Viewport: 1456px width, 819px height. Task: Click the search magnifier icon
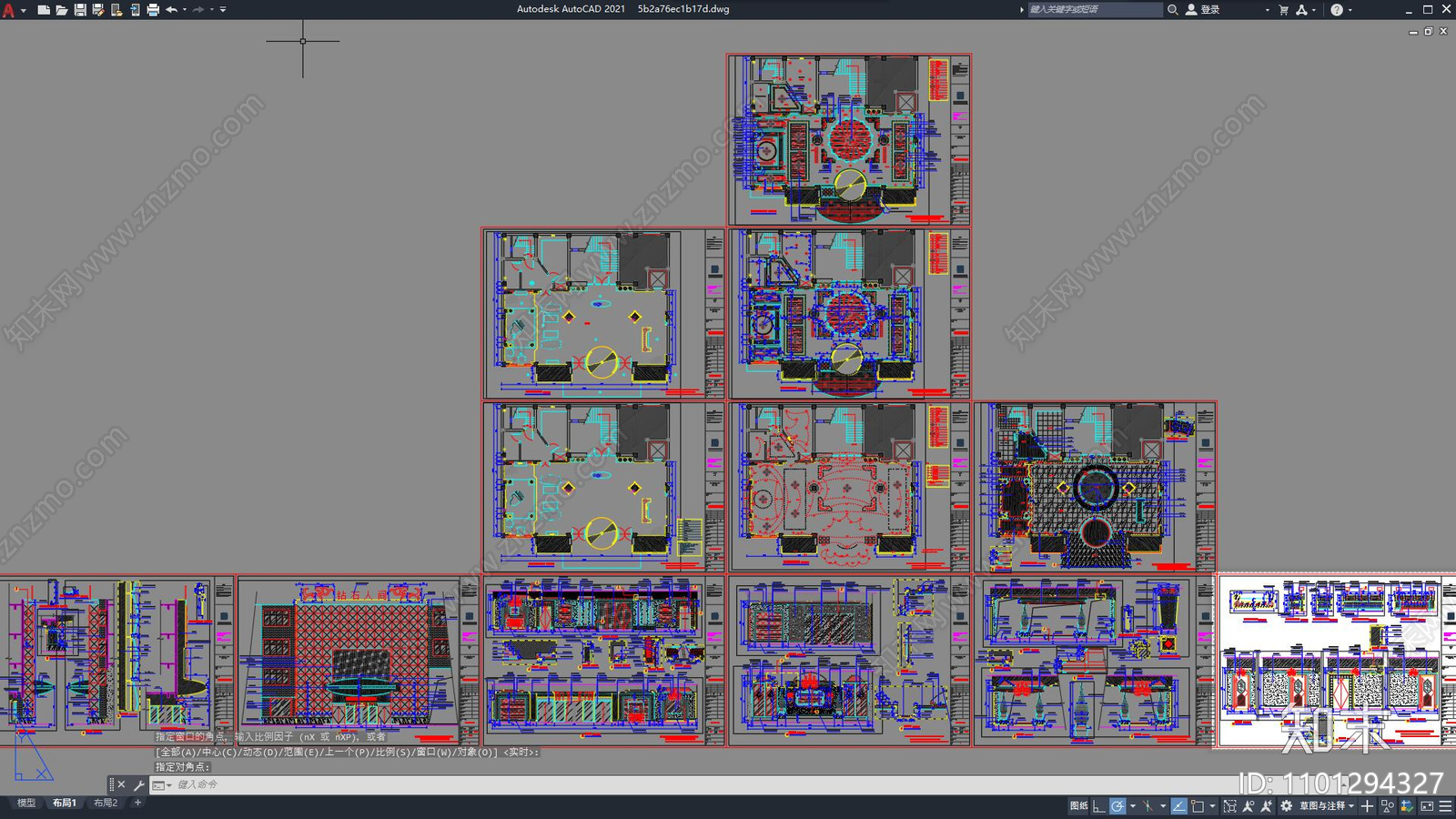(1173, 9)
